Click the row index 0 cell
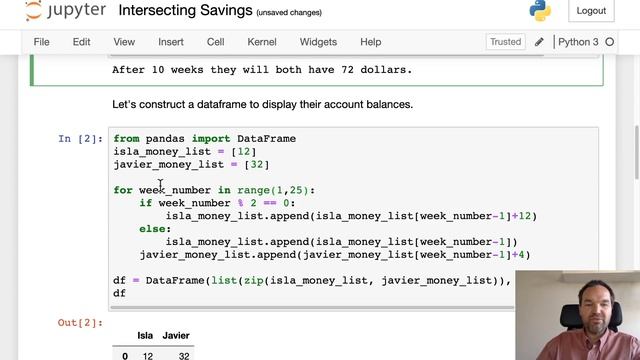This screenshot has height=360, width=640. [x=125, y=356]
